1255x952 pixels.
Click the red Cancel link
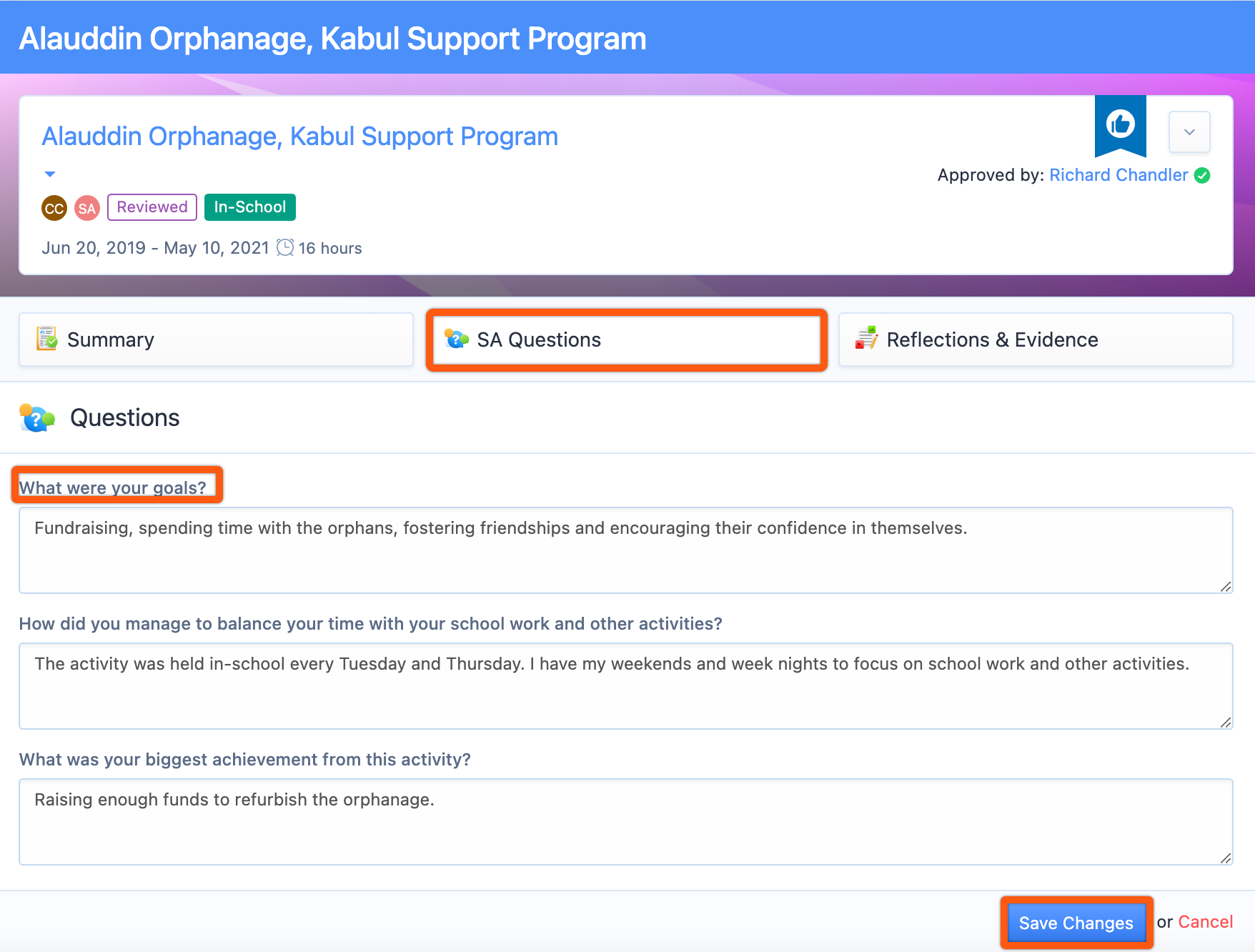point(1206,922)
